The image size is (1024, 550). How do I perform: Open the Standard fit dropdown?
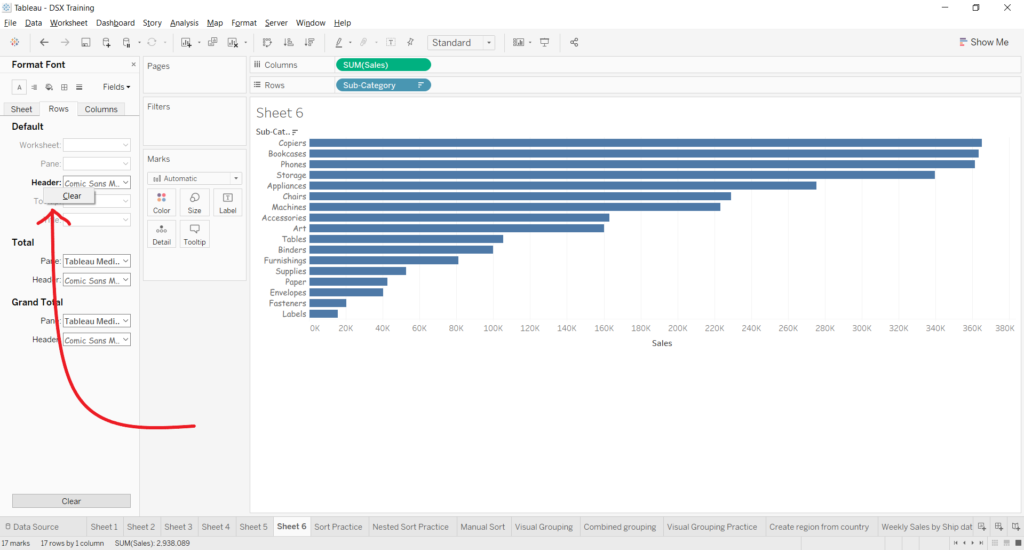tap(461, 43)
